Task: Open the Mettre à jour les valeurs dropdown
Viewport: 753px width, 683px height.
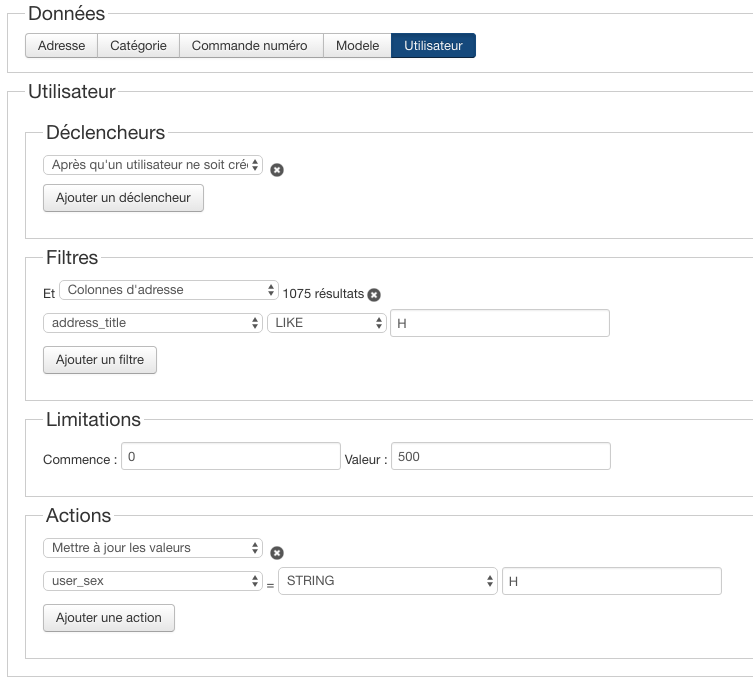Action: tap(153, 548)
